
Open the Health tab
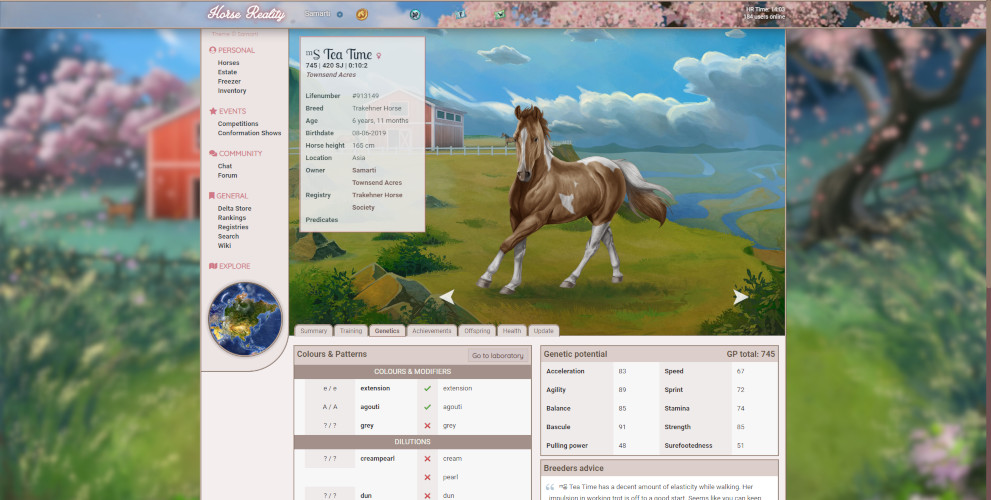[x=512, y=331]
